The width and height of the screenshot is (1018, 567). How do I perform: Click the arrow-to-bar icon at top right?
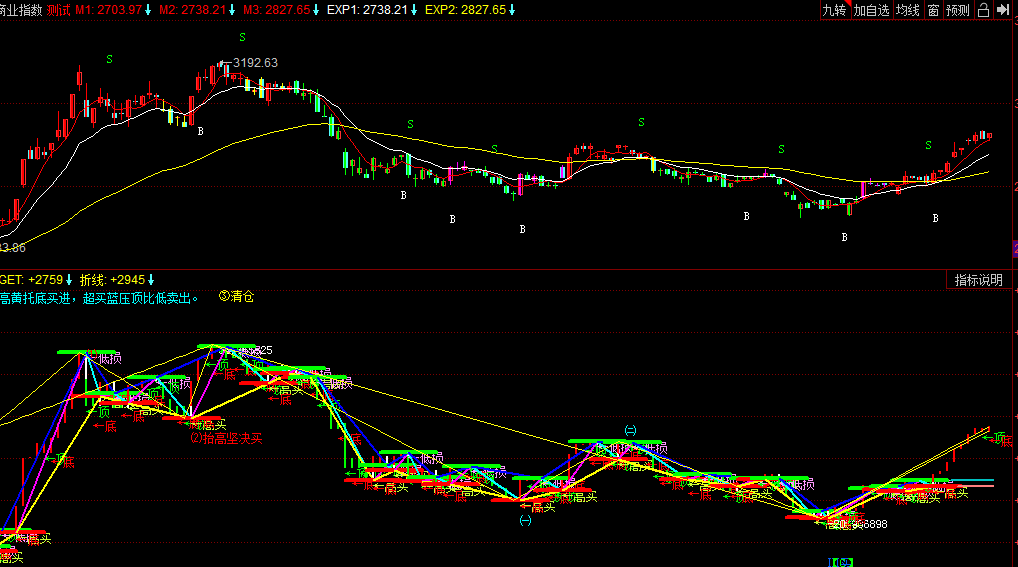point(1005,10)
